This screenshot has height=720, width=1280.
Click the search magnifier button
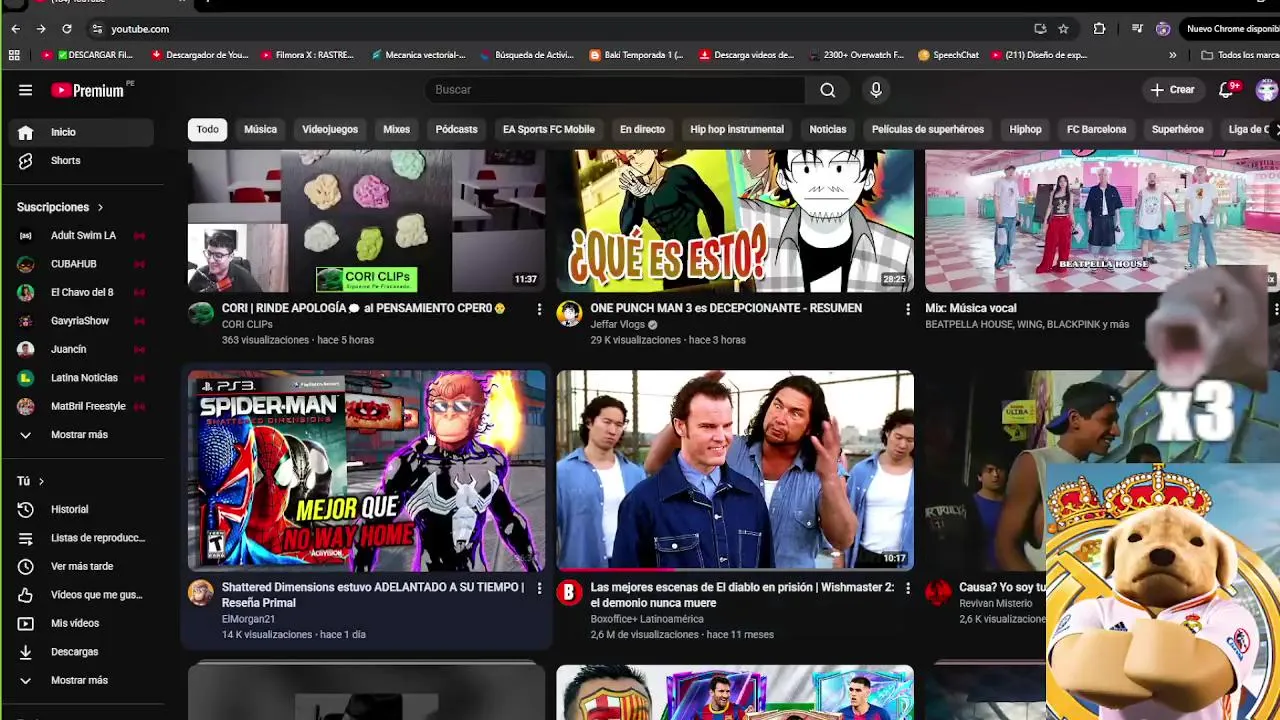[827, 90]
